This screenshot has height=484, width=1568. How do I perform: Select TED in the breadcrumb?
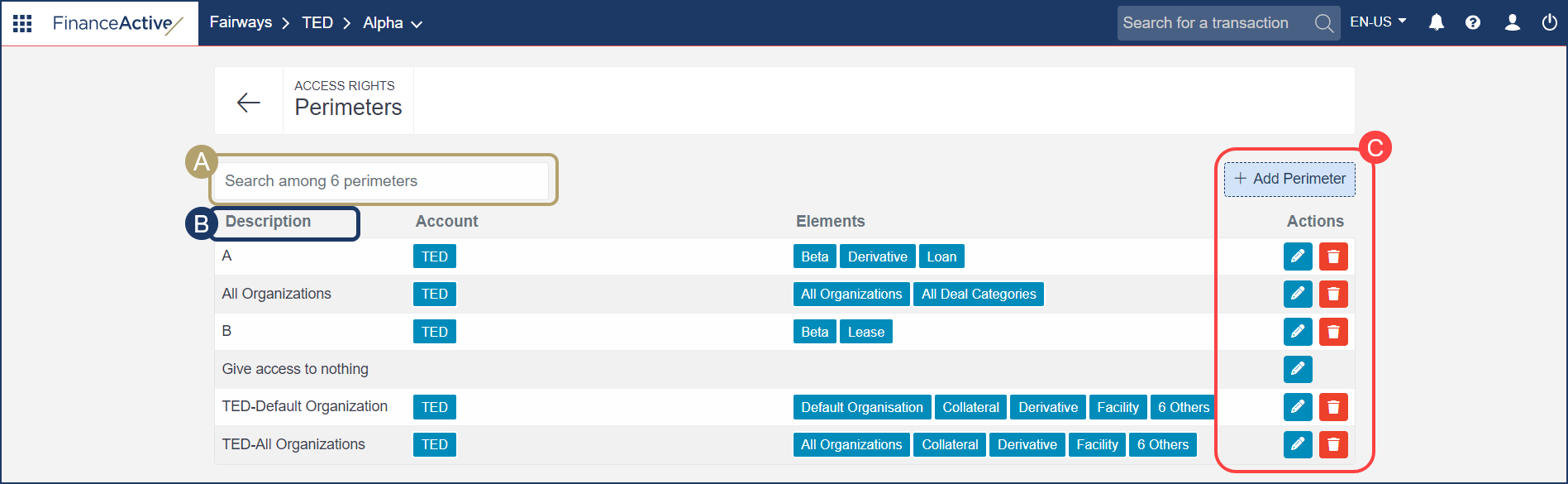(317, 22)
